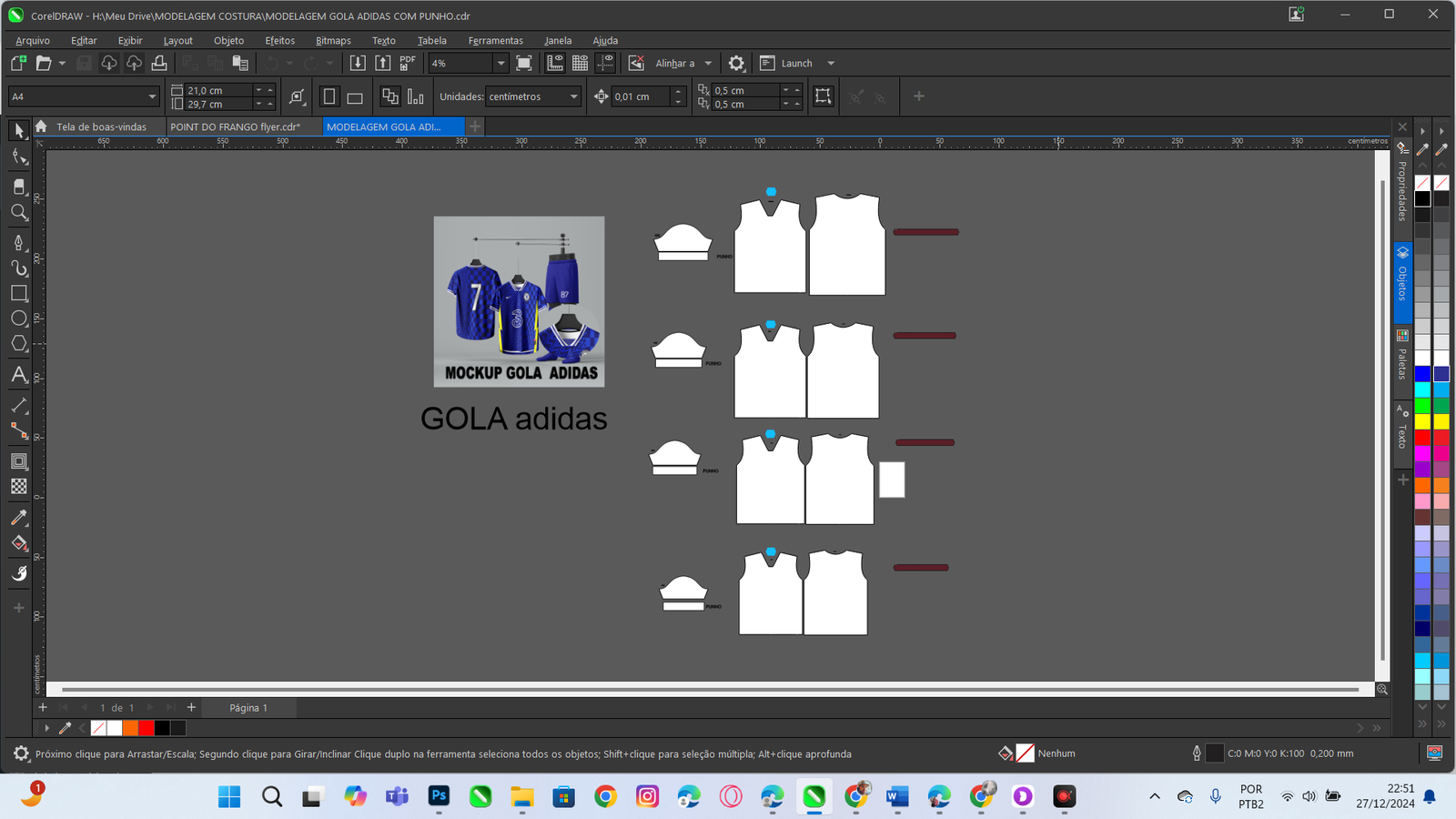Click the Publish to PDF icon
Screen dimensions: 1456x819
point(408,63)
